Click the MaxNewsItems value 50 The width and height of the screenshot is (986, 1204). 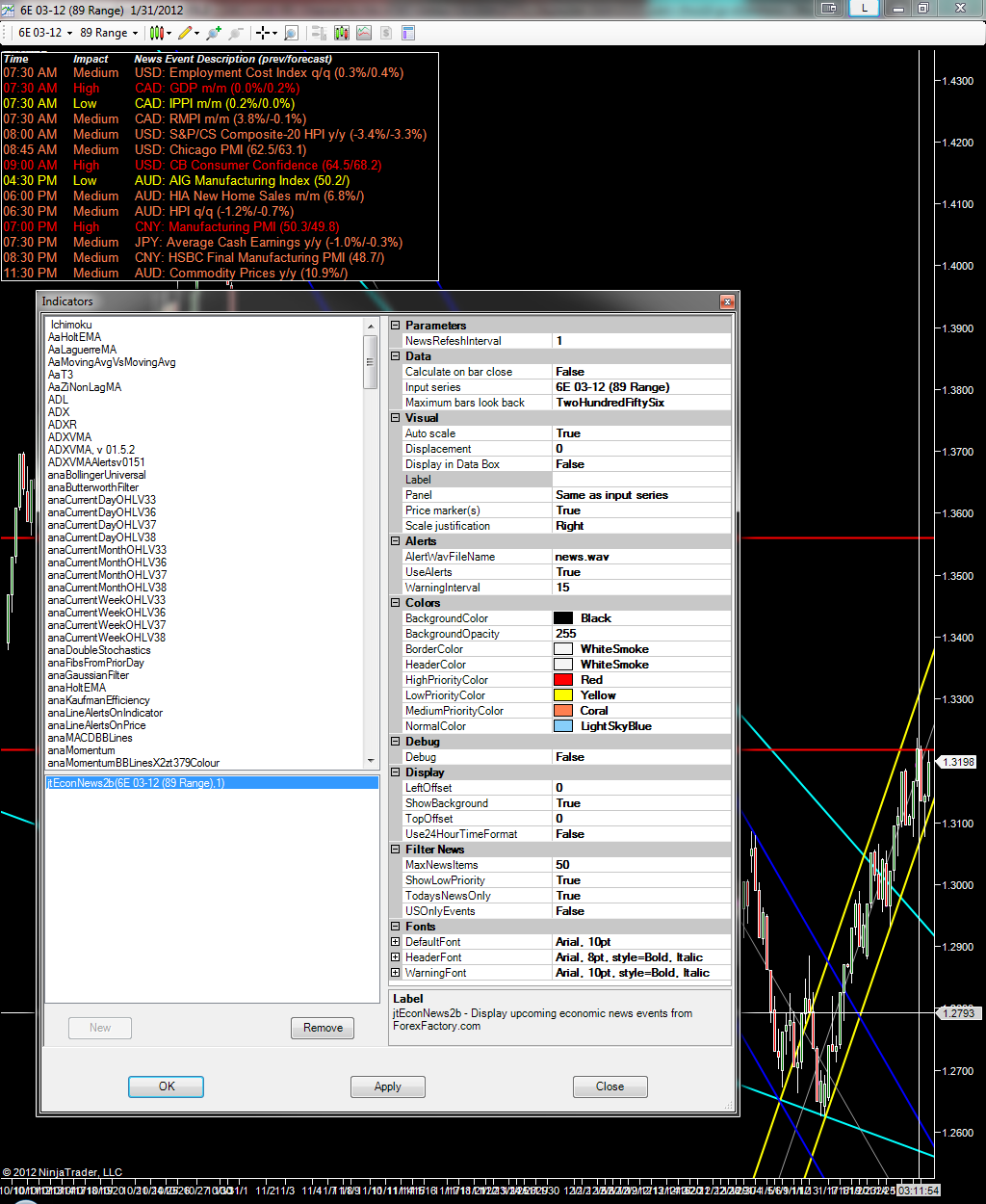click(641, 865)
